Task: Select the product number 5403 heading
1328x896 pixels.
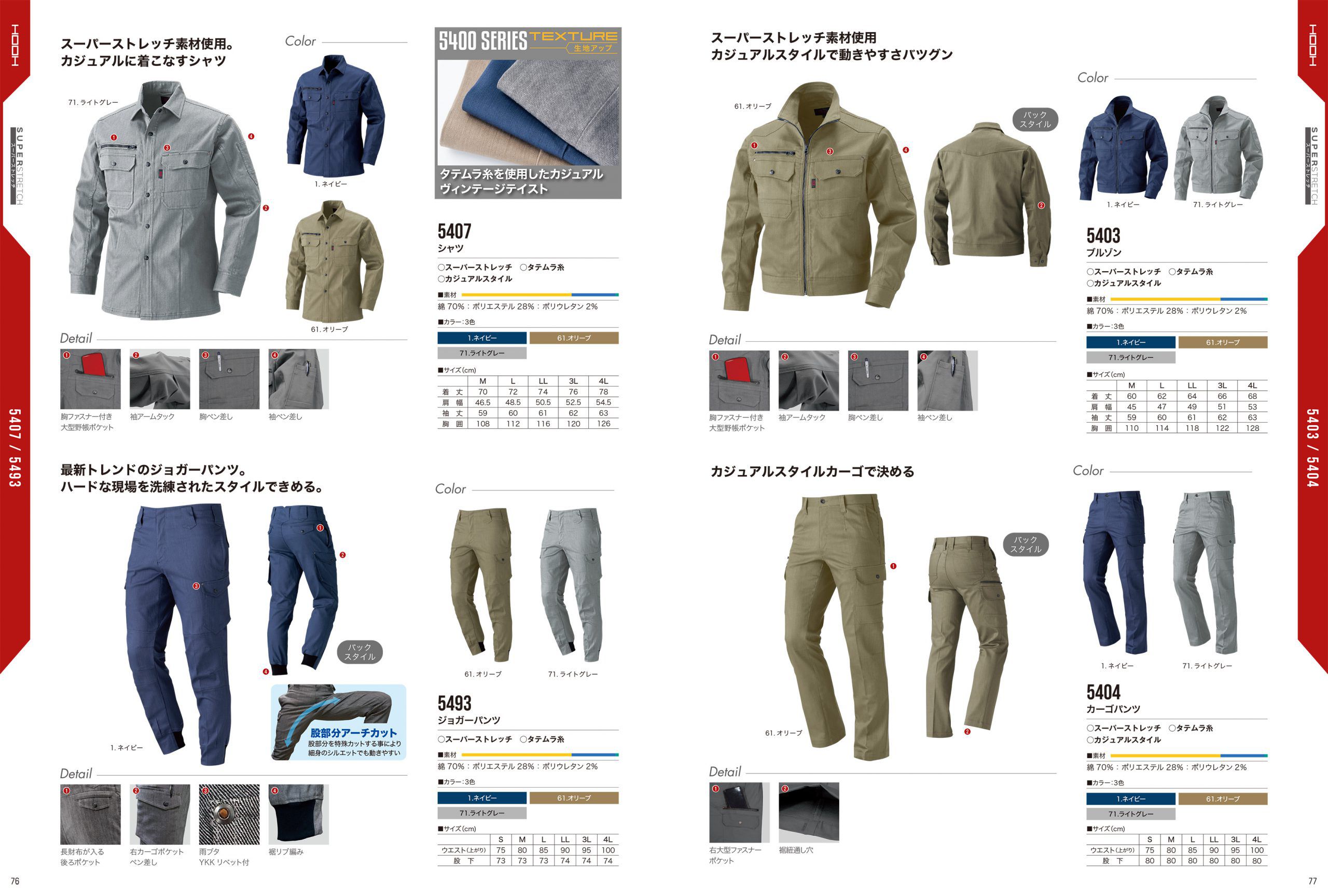Action: [x=1103, y=235]
